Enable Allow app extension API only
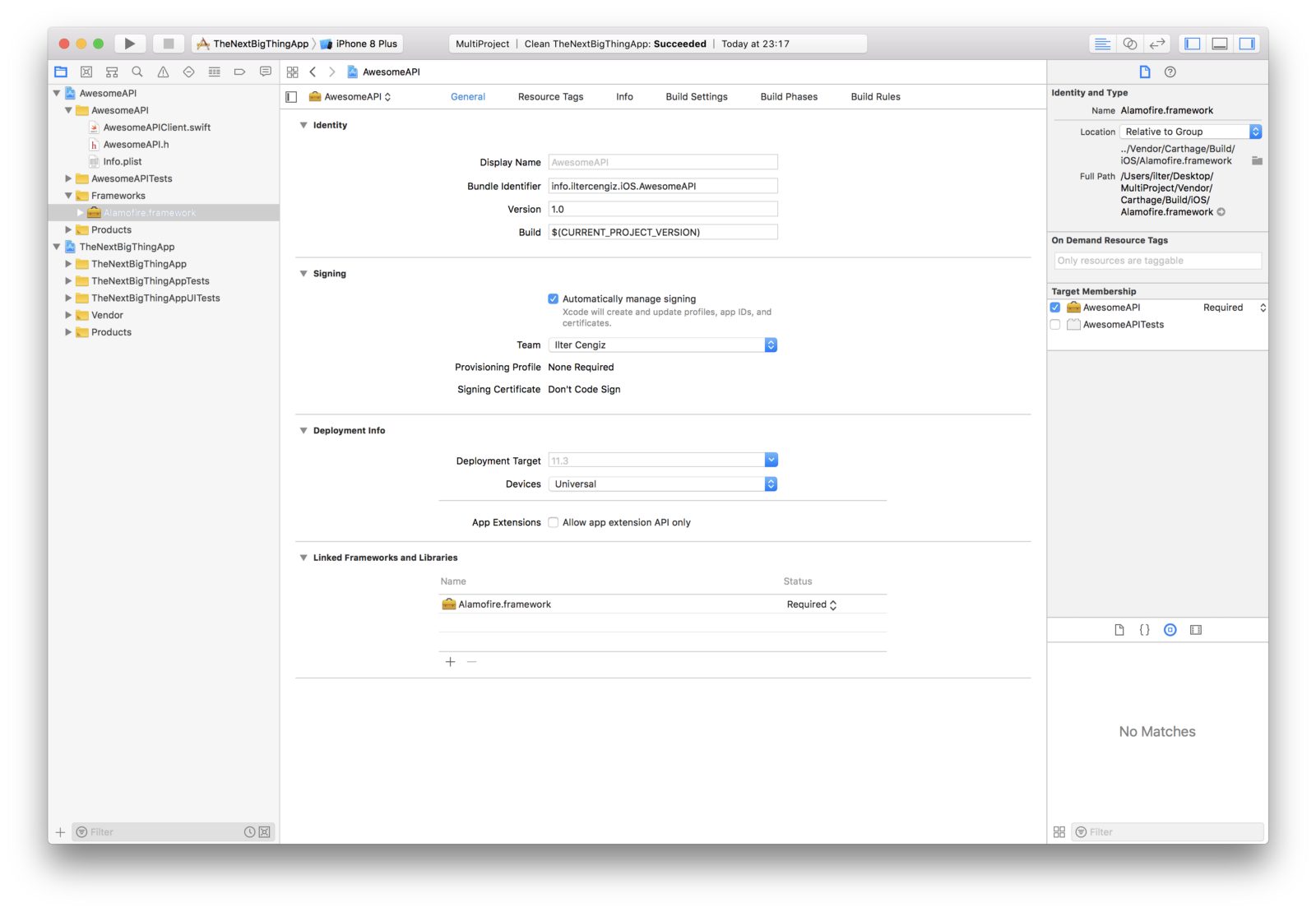This screenshot has width=1316, height=912. tap(553, 522)
